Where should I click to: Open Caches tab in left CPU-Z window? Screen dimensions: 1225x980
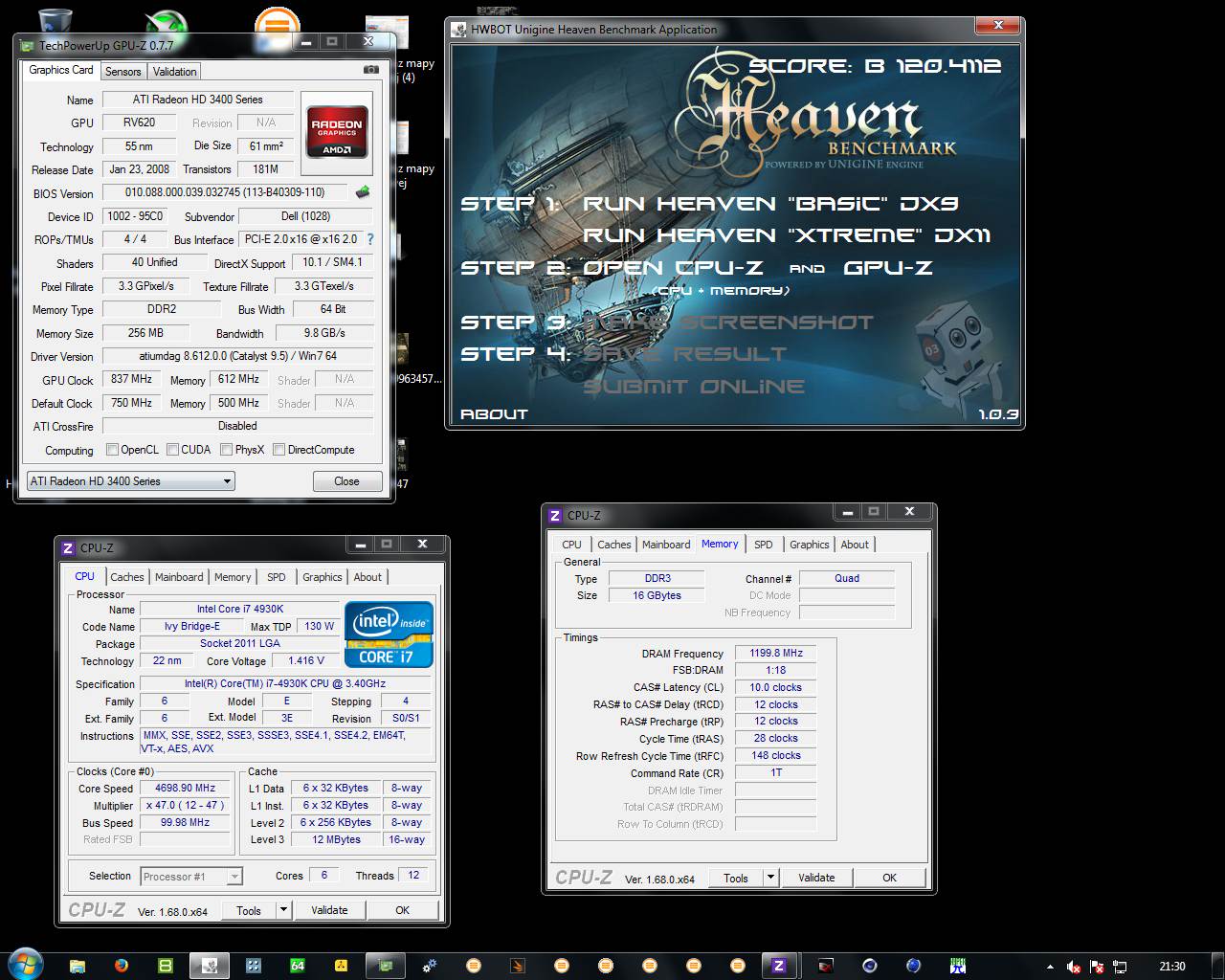(x=126, y=577)
